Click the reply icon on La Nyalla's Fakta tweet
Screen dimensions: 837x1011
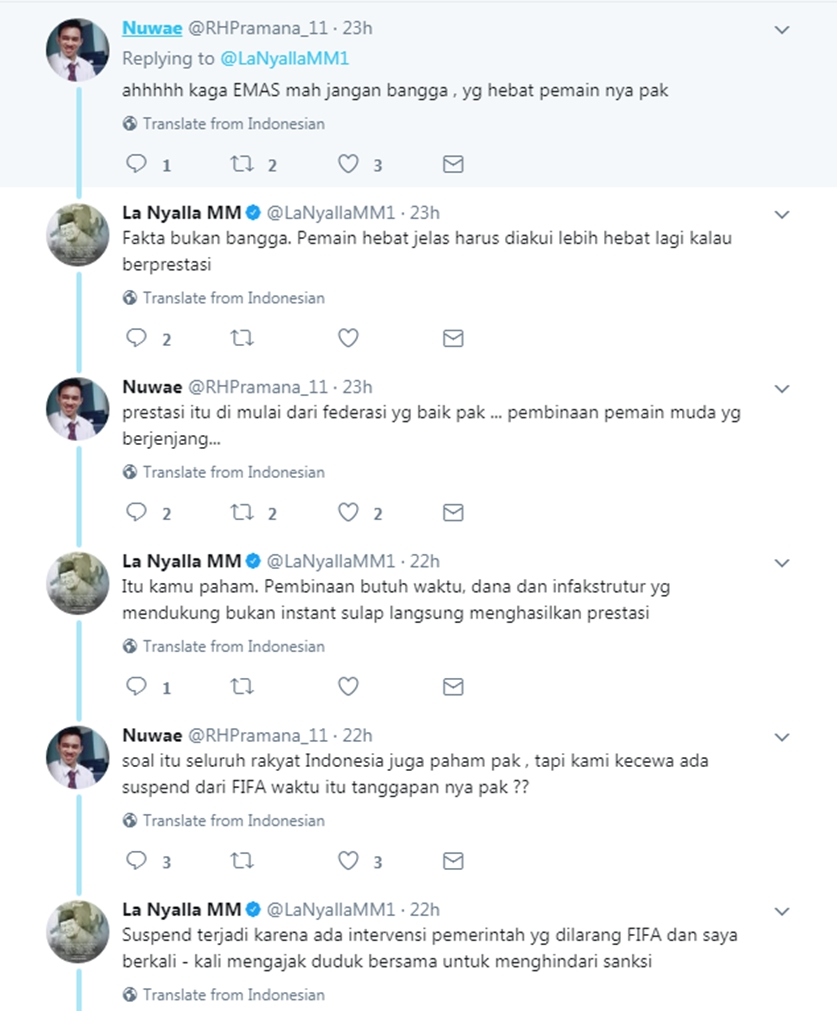coord(138,338)
